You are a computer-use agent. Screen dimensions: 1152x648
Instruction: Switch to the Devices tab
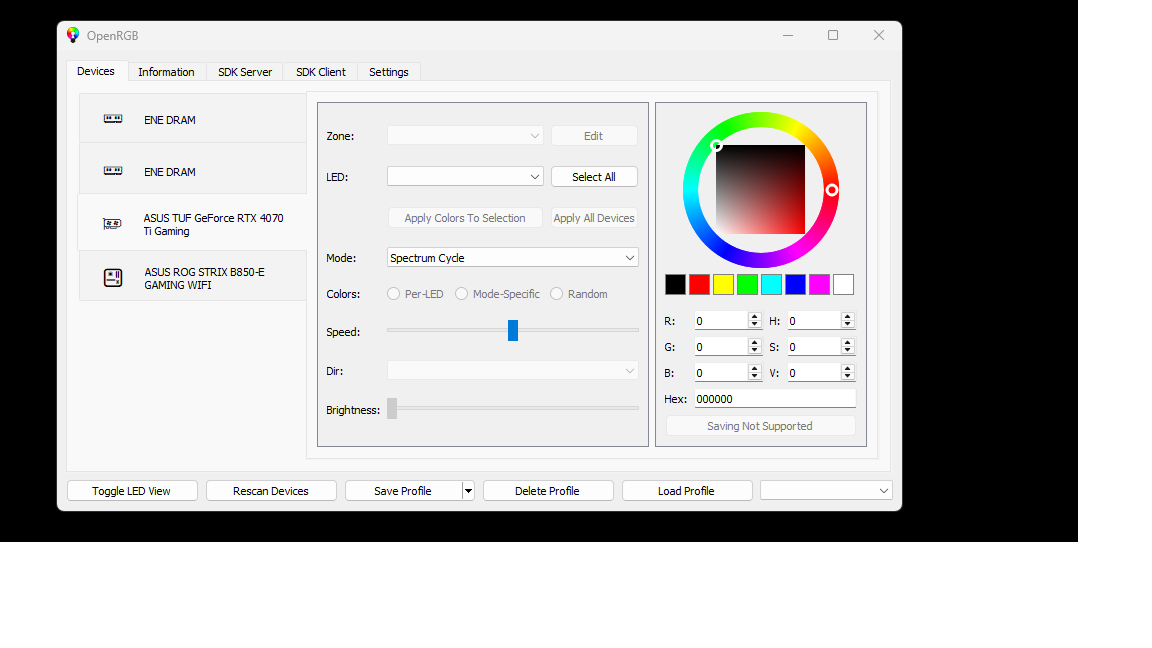[96, 71]
